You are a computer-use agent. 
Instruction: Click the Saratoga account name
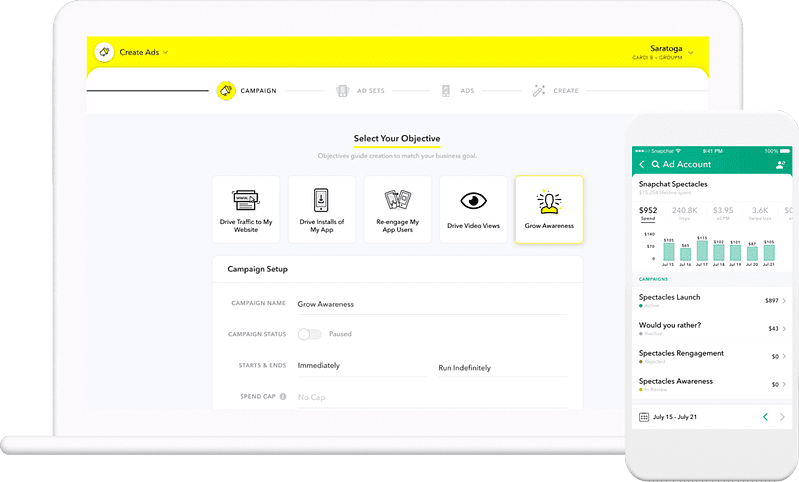coord(666,48)
